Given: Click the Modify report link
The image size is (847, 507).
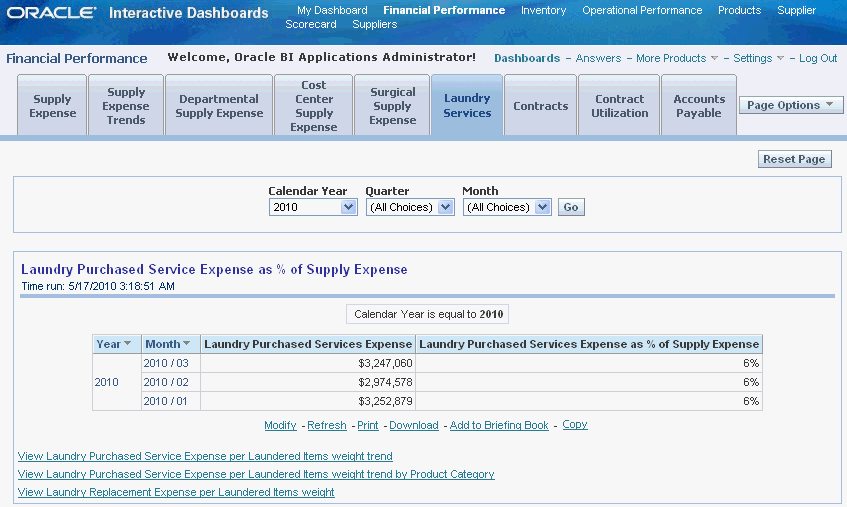Looking at the screenshot, I should (x=280, y=425).
